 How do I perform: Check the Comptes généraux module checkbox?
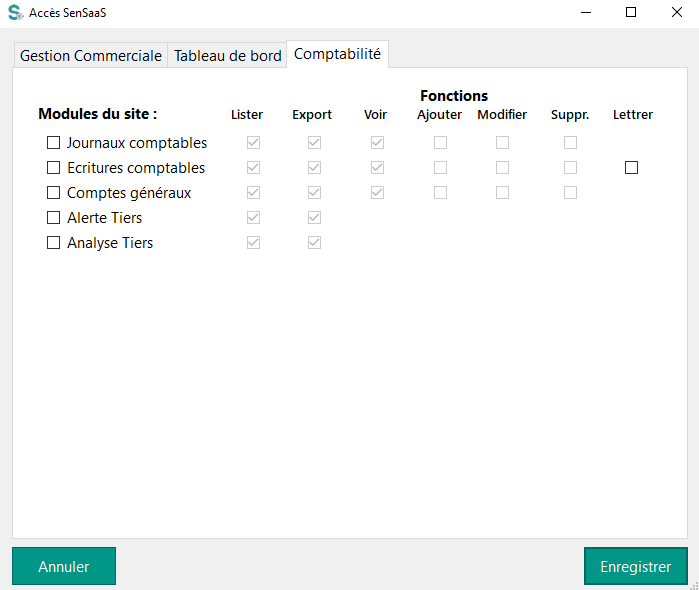pos(53,193)
